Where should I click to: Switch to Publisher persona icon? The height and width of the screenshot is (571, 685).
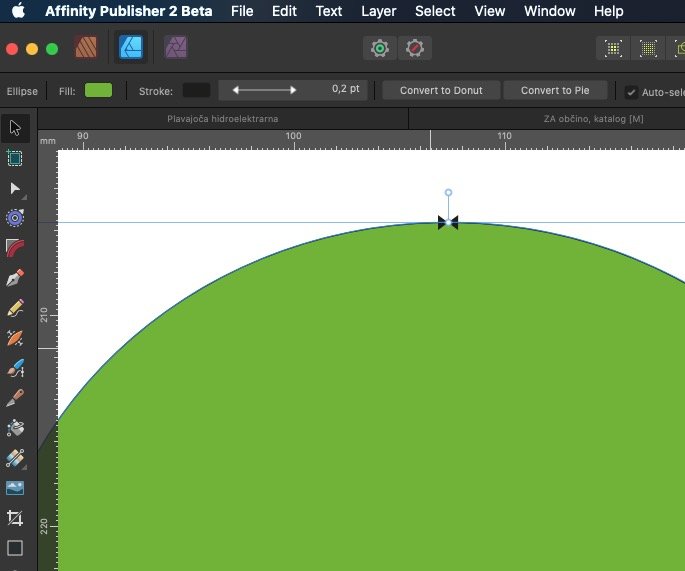(86, 47)
